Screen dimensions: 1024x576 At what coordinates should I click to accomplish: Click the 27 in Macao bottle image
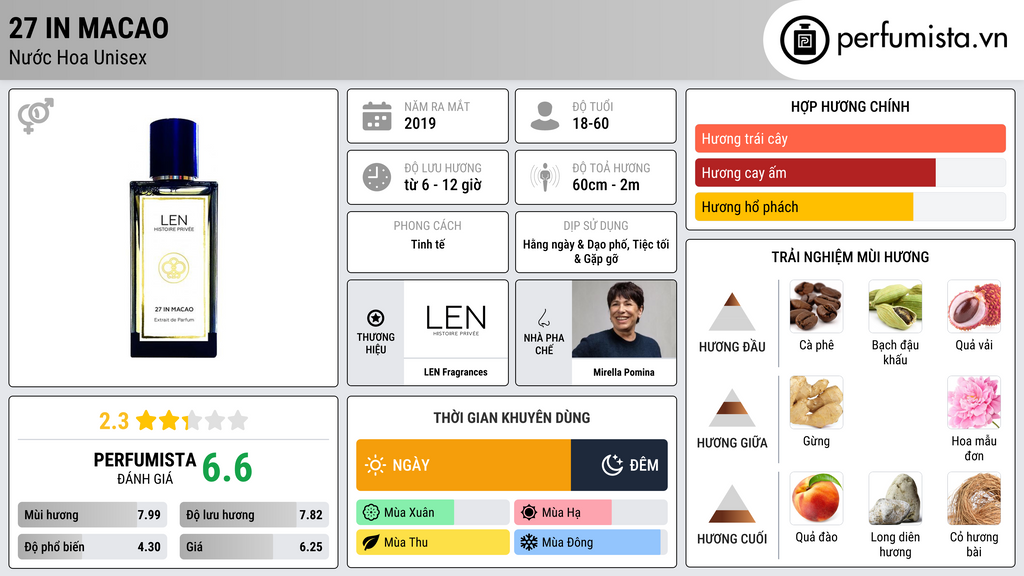pos(174,238)
